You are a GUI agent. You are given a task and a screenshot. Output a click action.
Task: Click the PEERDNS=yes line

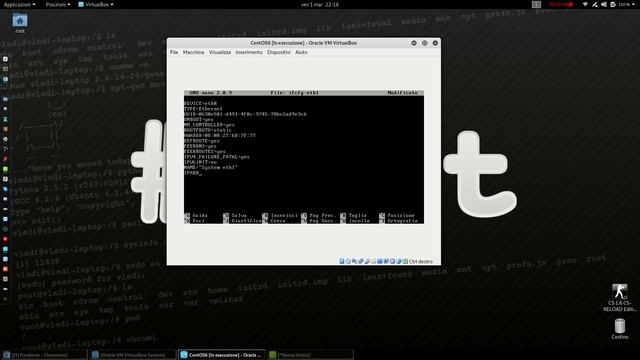(x=200, y=146)
